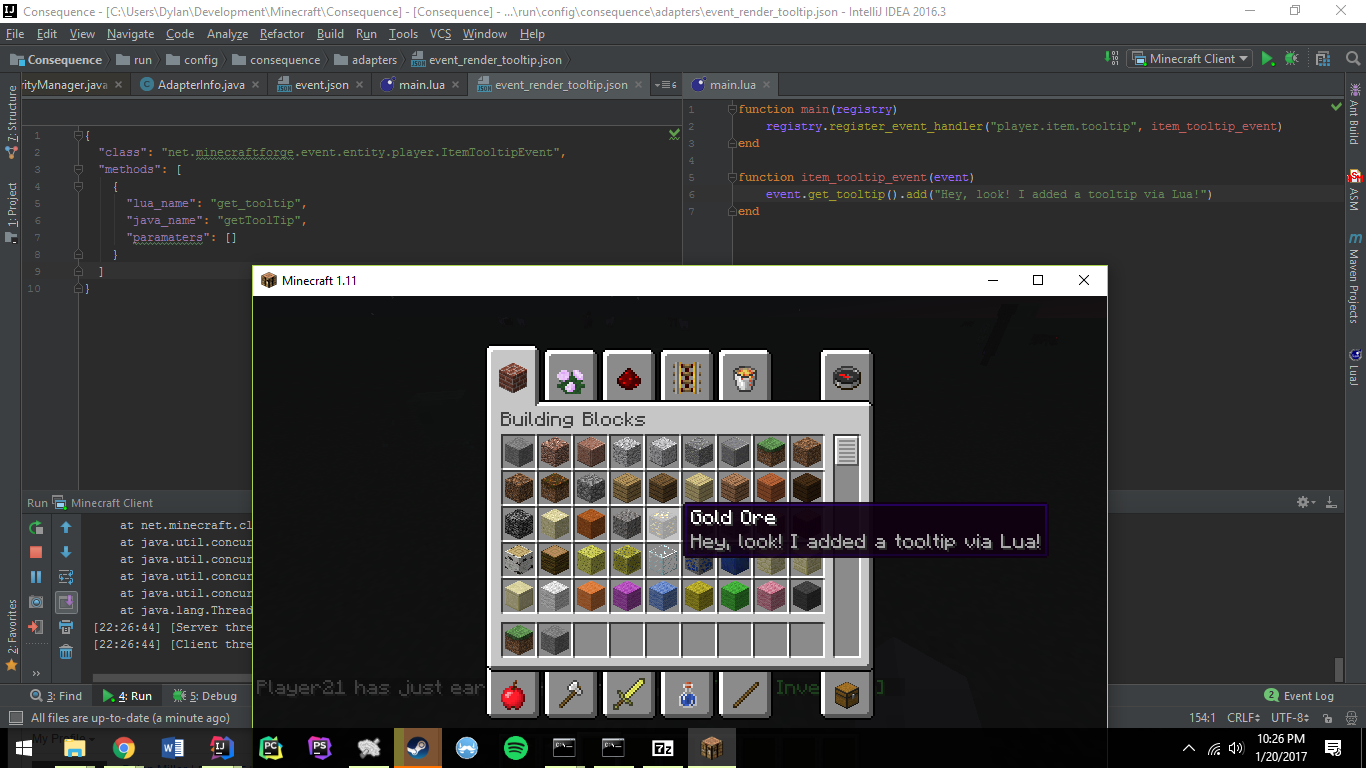Select Search compass tab in Minecraft
This screenshot has width=1366, height=768.
click(x=846, y=377)
